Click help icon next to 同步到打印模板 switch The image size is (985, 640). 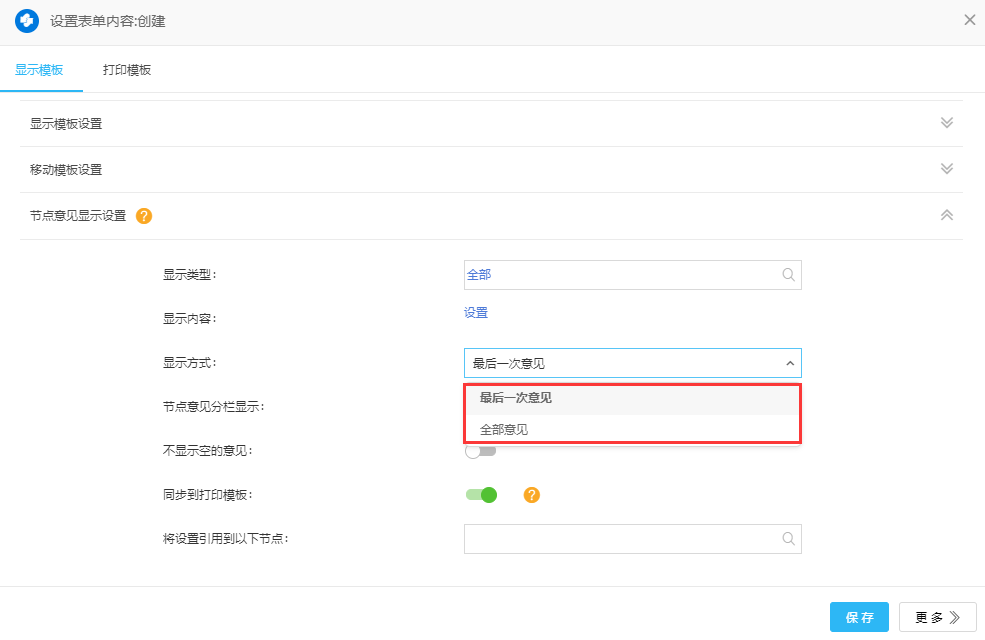(x=532, y=495)
